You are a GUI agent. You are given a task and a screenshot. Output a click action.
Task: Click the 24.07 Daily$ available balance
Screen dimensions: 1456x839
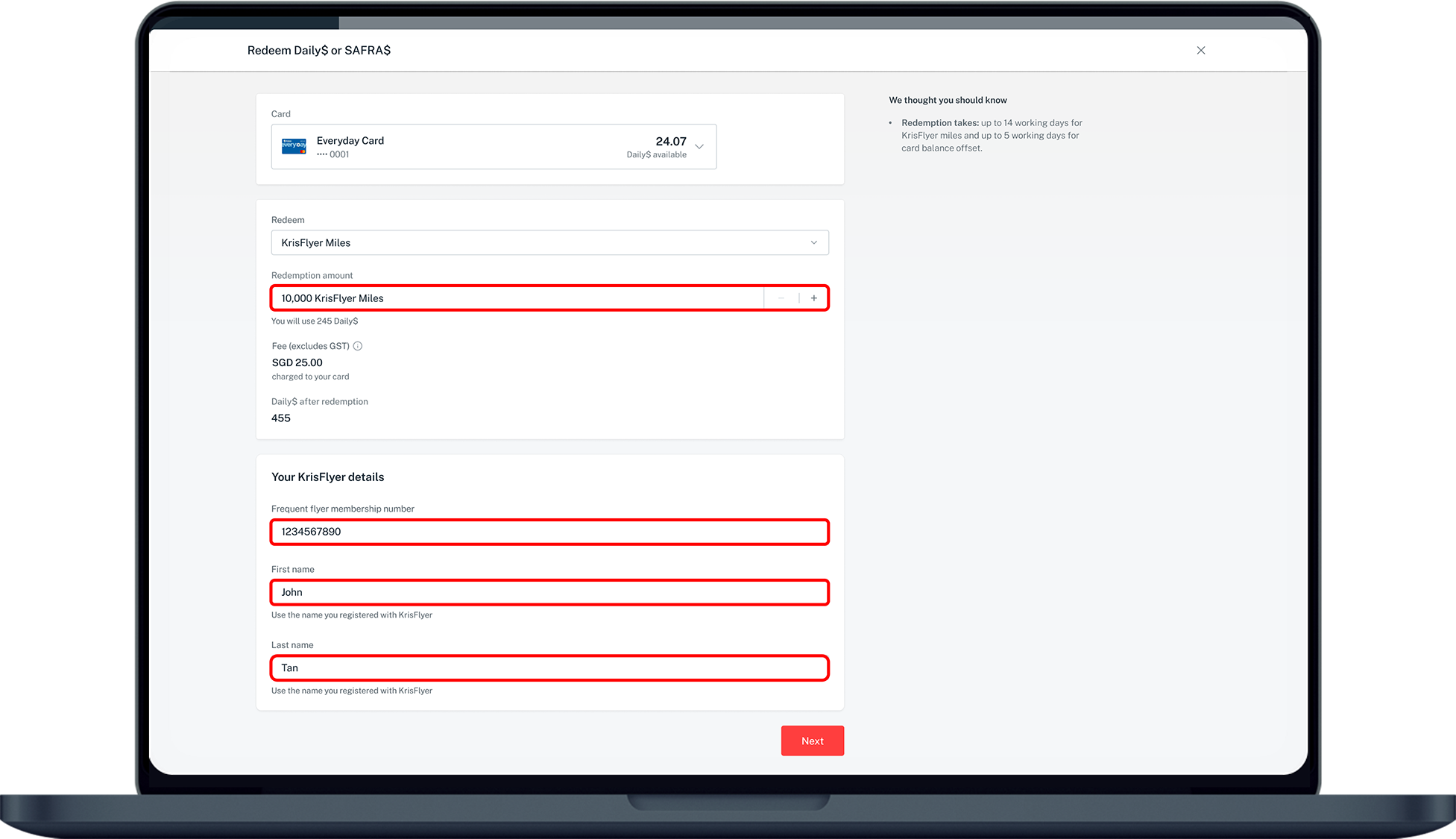pyautogui.click(x=670, y=142)
